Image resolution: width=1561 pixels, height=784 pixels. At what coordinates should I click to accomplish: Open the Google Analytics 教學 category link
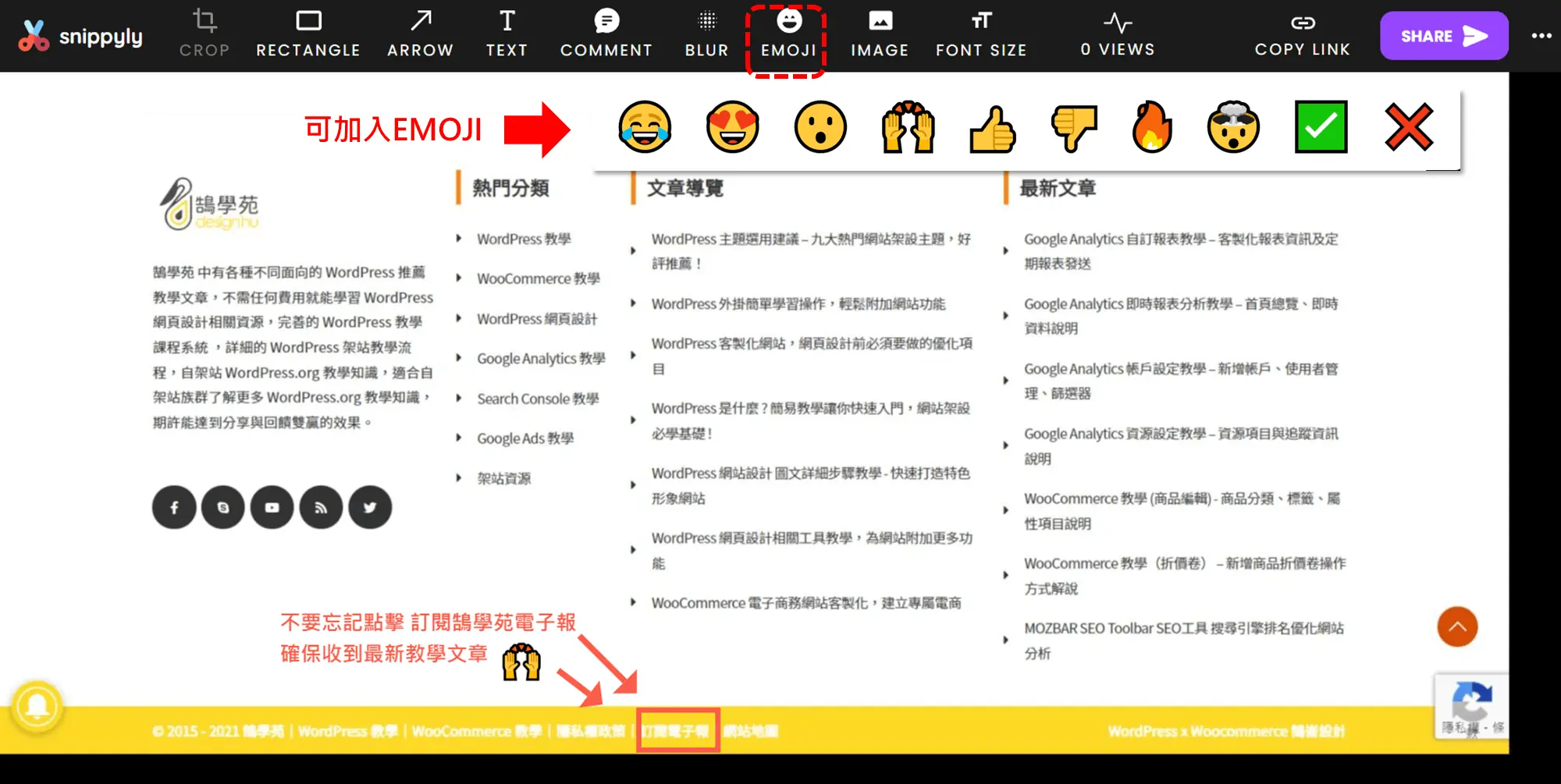(x=541, y=358)
